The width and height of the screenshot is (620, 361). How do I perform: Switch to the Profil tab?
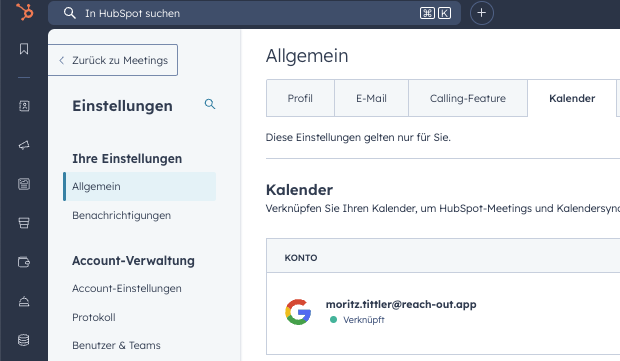click(x=301, y=98)
